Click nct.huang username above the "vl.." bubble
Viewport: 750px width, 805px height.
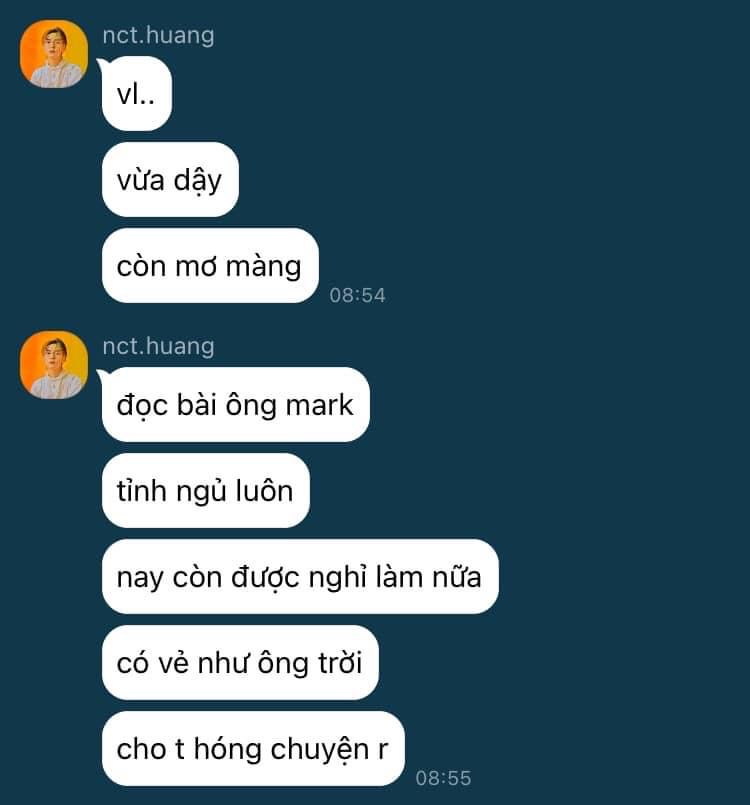[158, 35]
